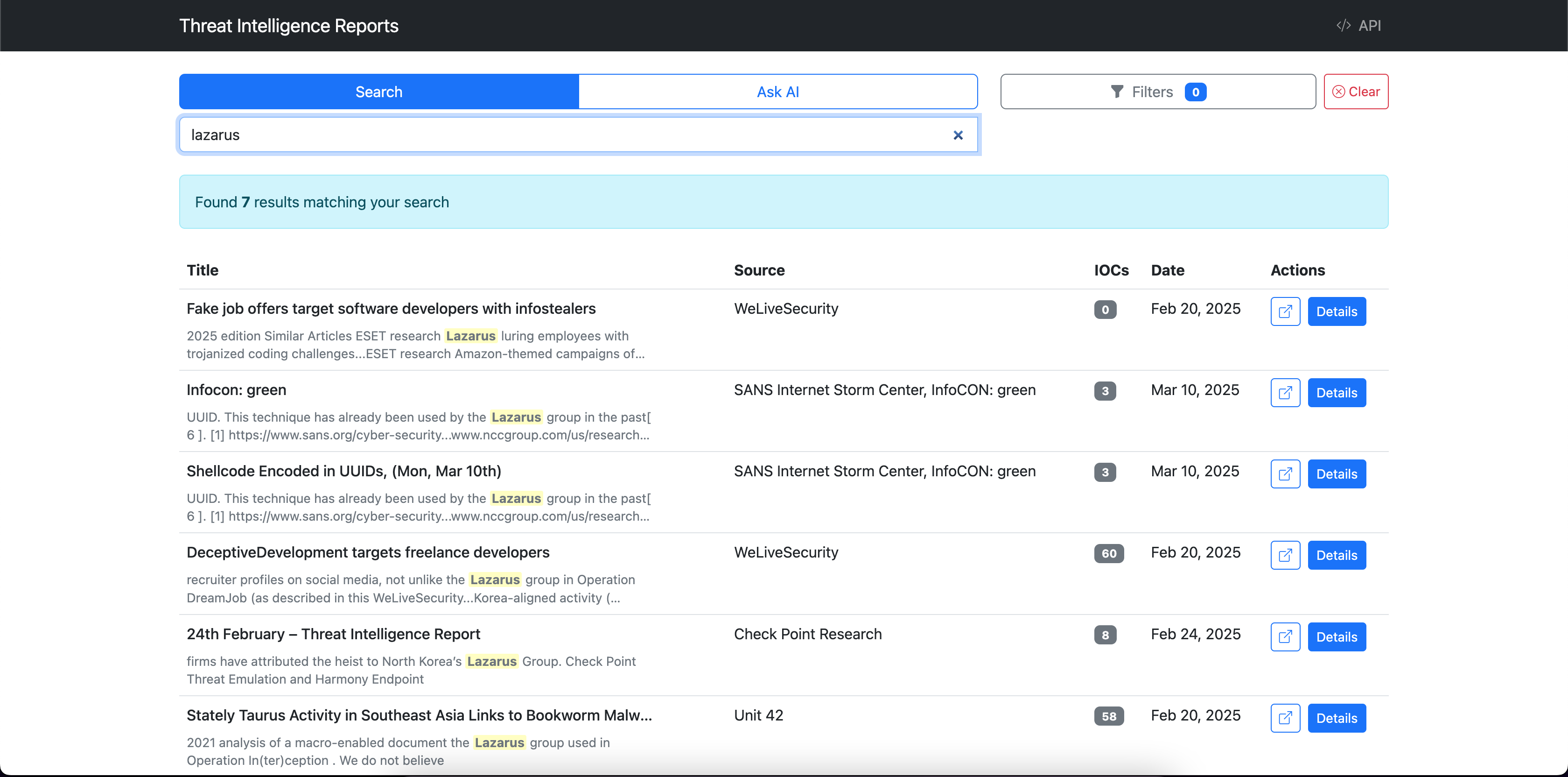1568x777 pixels.
Task: View Details for DeceptiveDevelopment report
Action: 1336,555
